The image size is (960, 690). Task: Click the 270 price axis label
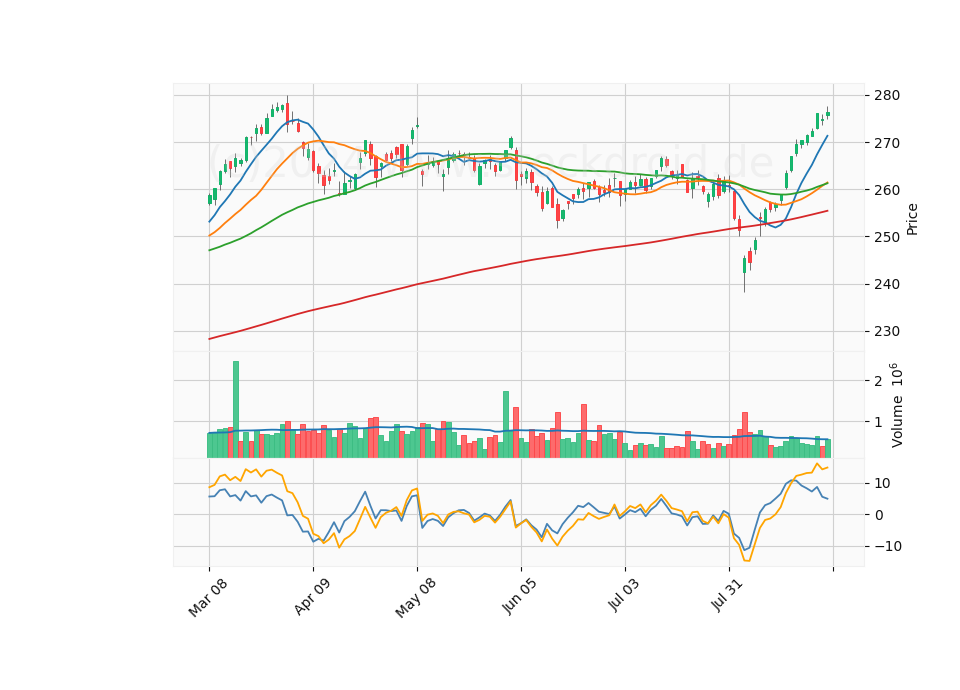(x=888, y=143)
